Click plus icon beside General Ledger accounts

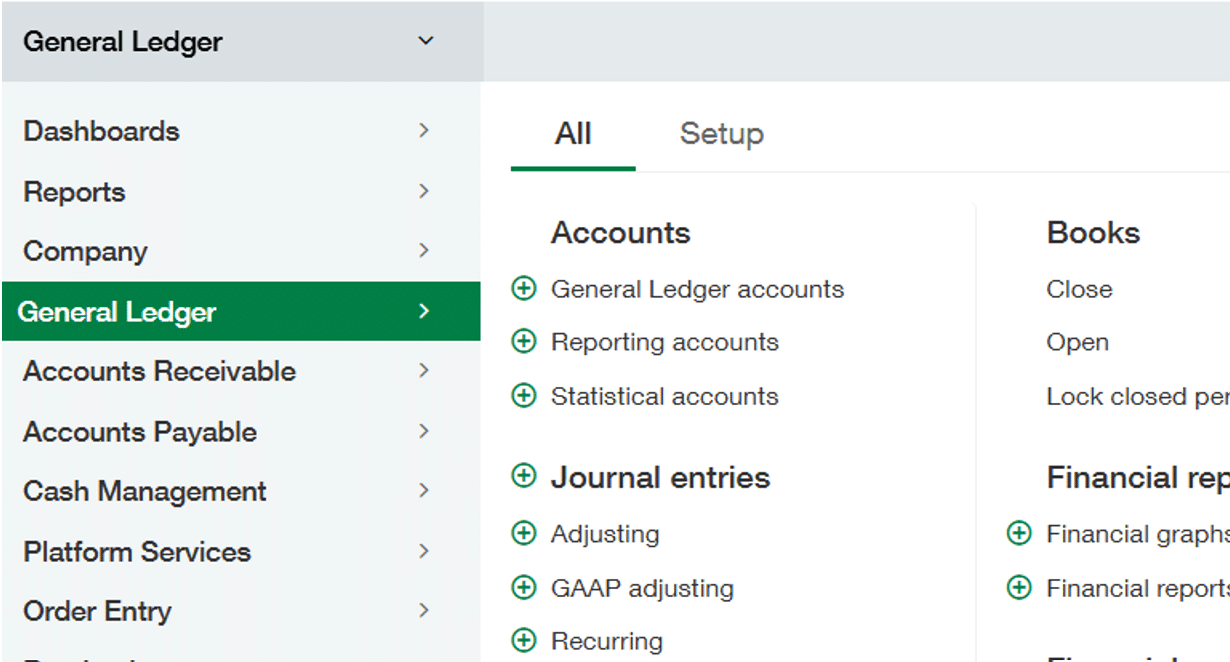(x=523, y=289)
